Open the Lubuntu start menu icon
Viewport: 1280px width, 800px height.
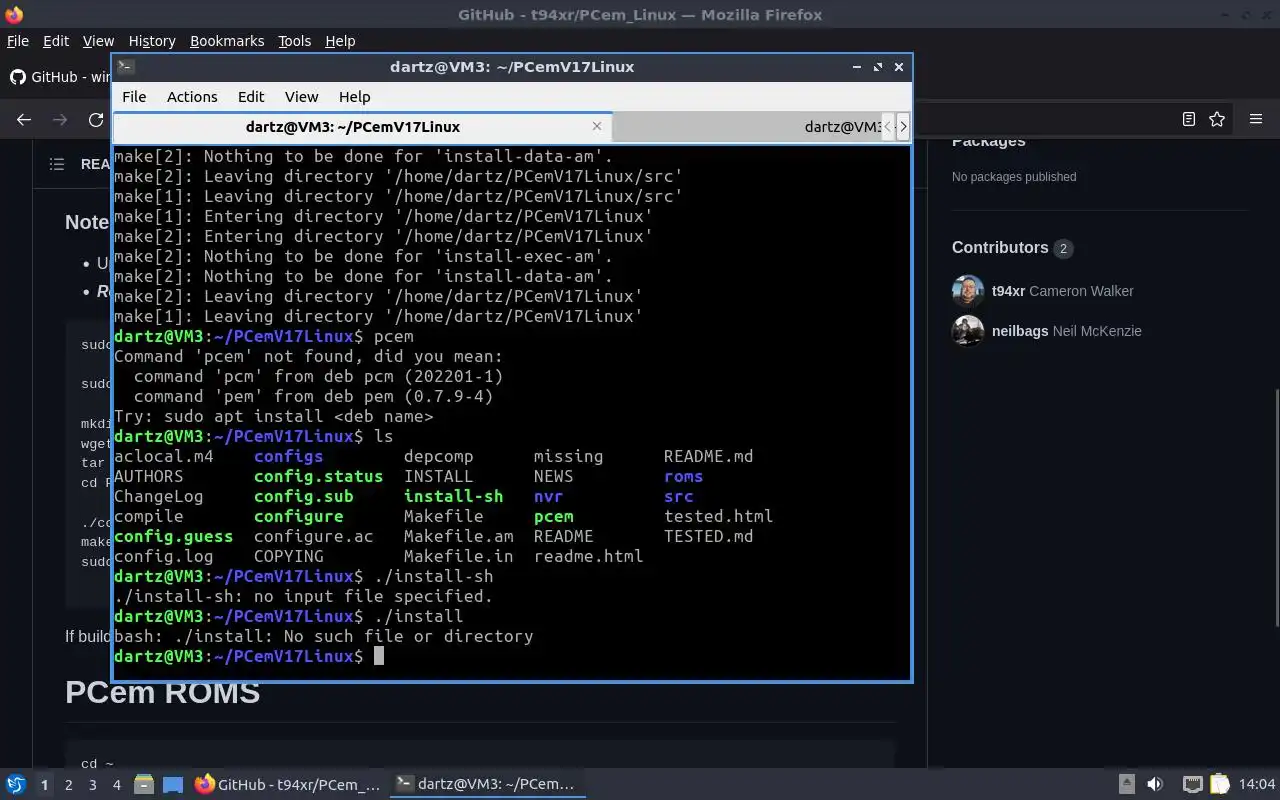click(x=16, y=785)
